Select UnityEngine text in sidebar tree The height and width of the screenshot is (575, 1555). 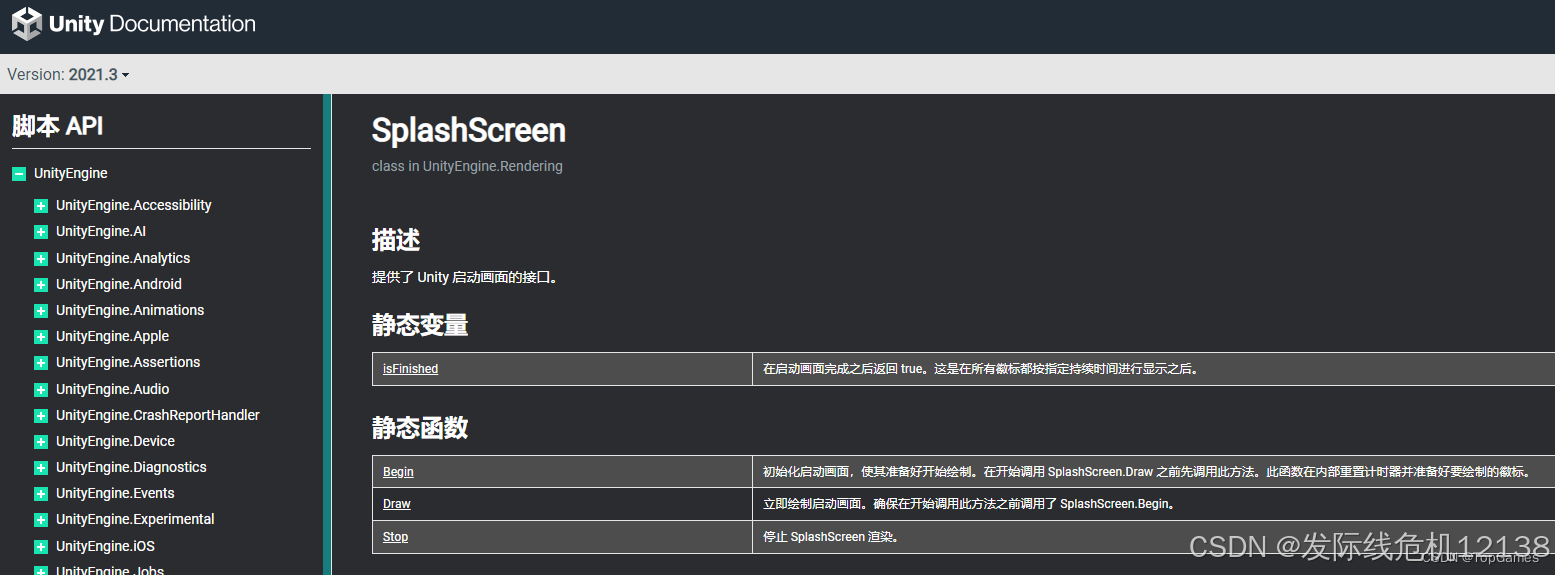coord(71,173)
